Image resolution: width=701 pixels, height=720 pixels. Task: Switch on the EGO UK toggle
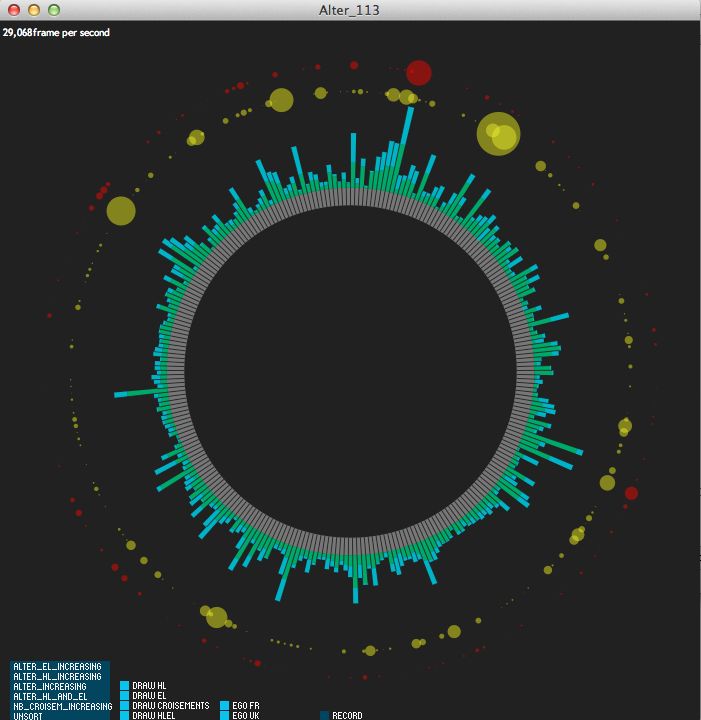(x=224, y=716)
